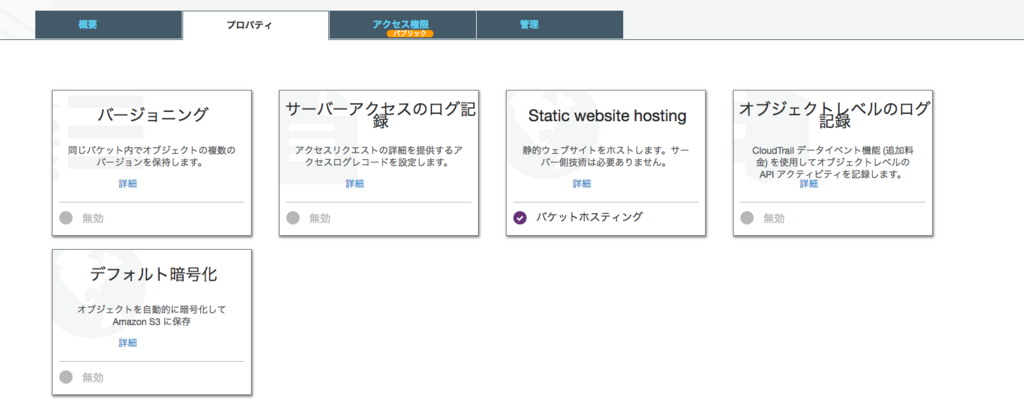The width and height of the screenshot is (1024, 419).
Task: Click the purple checkmark beside バケットホスティング
Action: pyautogui.click(x=520, y=217)
